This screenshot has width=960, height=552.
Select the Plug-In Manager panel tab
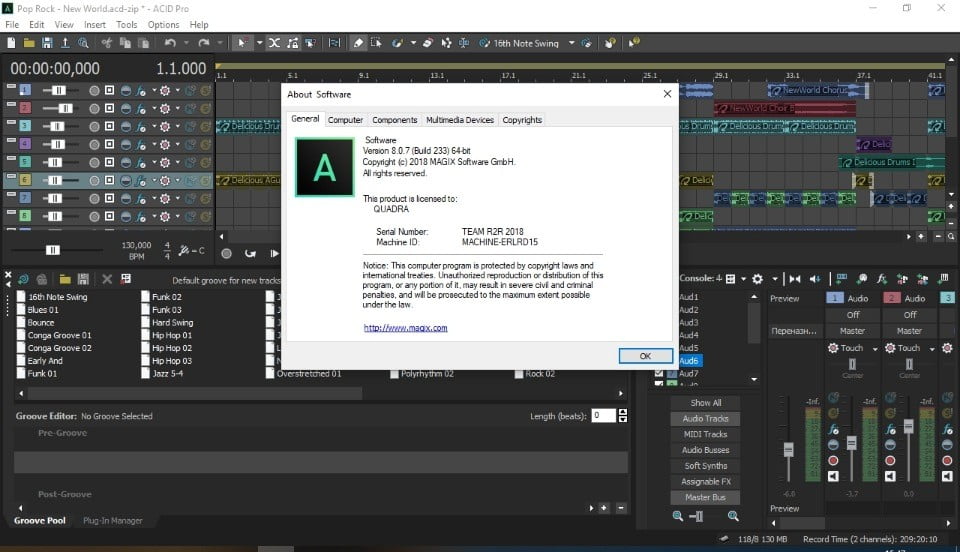tap(113, 521)
